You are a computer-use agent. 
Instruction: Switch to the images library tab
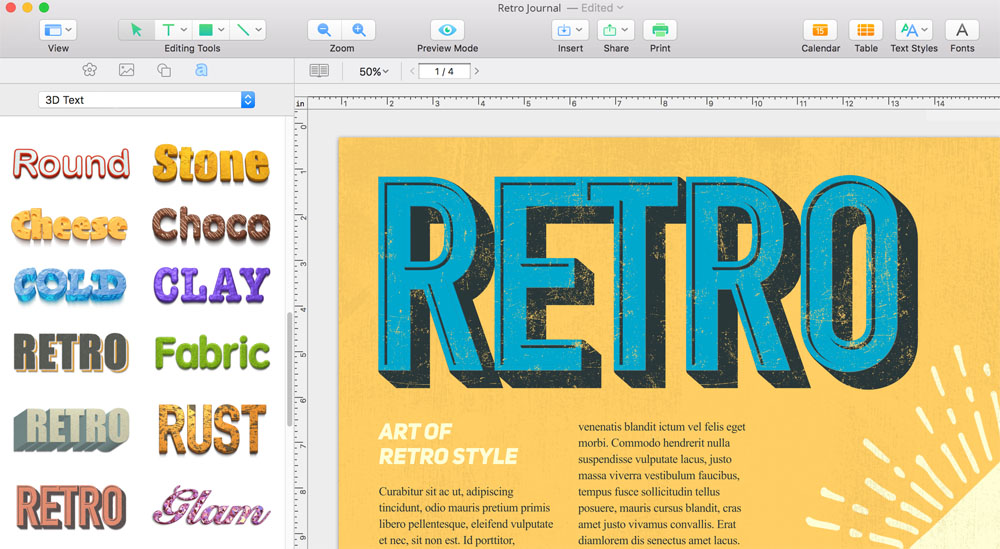[x=126, y=70]
